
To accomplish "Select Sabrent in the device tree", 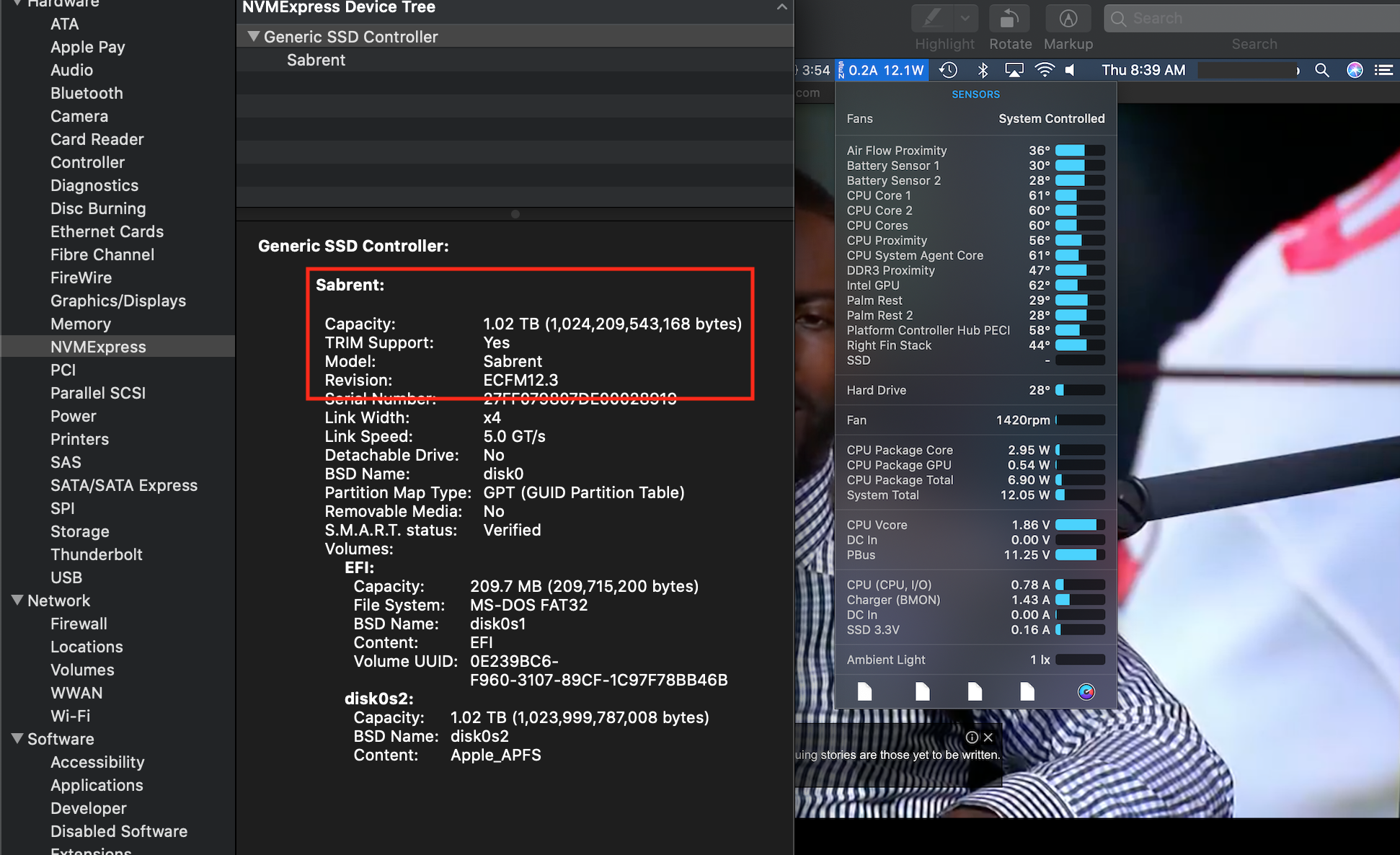I will [316, 60].
